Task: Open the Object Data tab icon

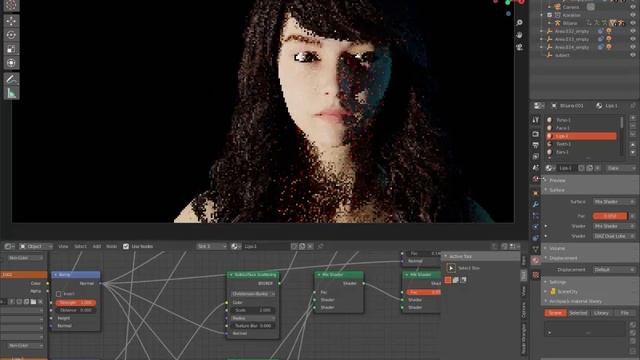Action: coord(536,249)
